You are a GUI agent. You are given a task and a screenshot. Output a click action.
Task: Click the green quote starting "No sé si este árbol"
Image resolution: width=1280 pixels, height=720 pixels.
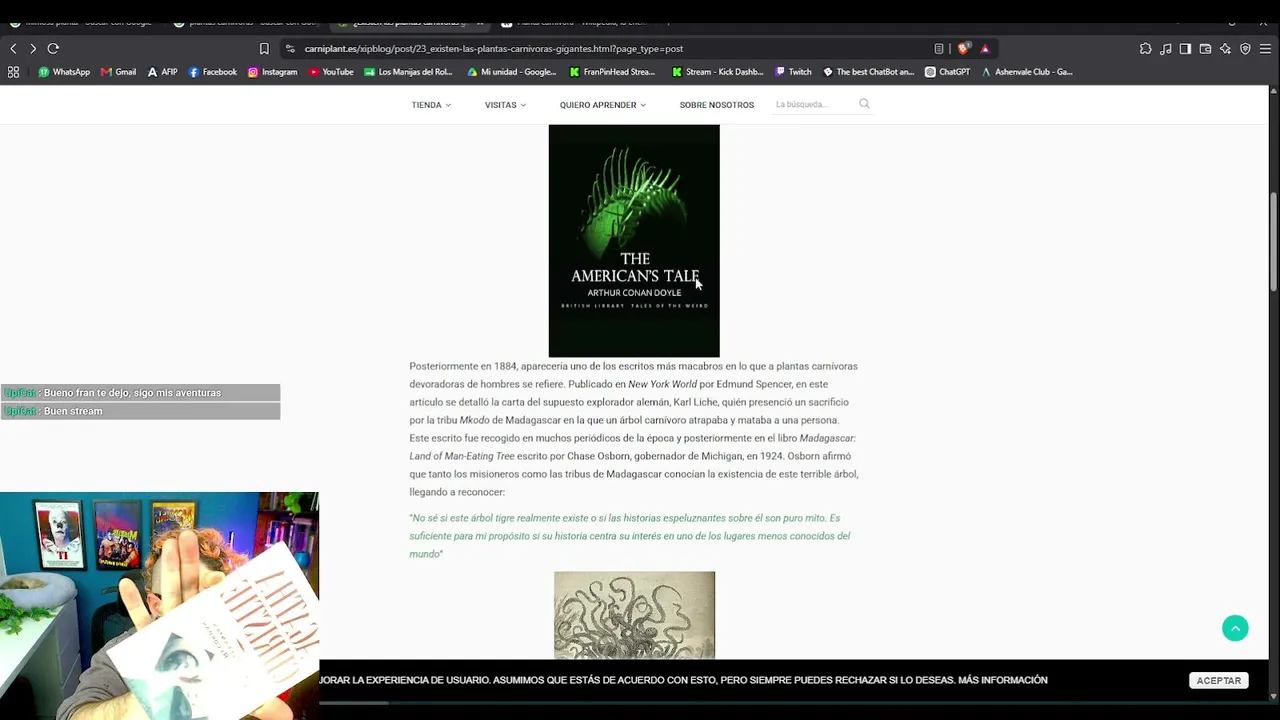(x=630, y=536)
